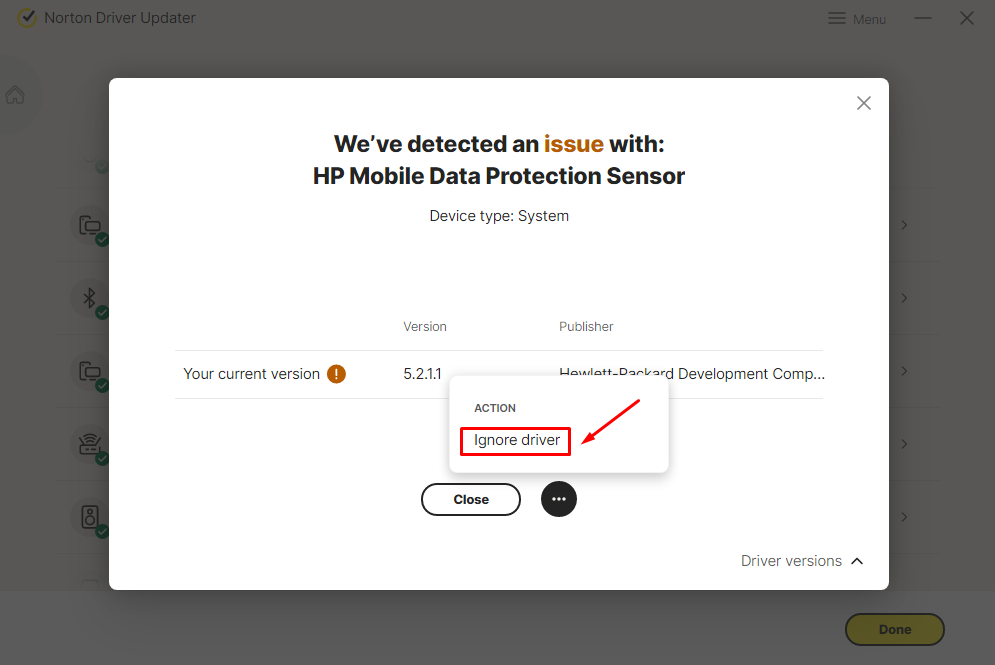Click the 'Device type: System' text
This screenshot has height=665, width=995.
pos(499,216)
